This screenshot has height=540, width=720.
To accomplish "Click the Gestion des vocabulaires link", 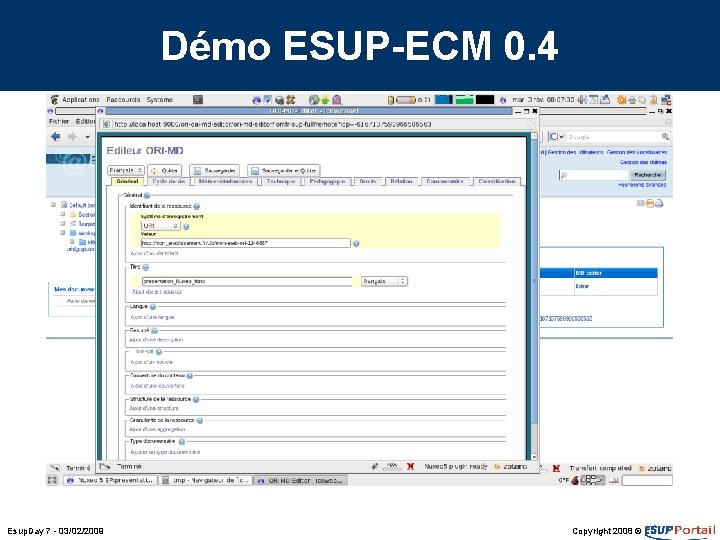I will (x=636, y=152).
